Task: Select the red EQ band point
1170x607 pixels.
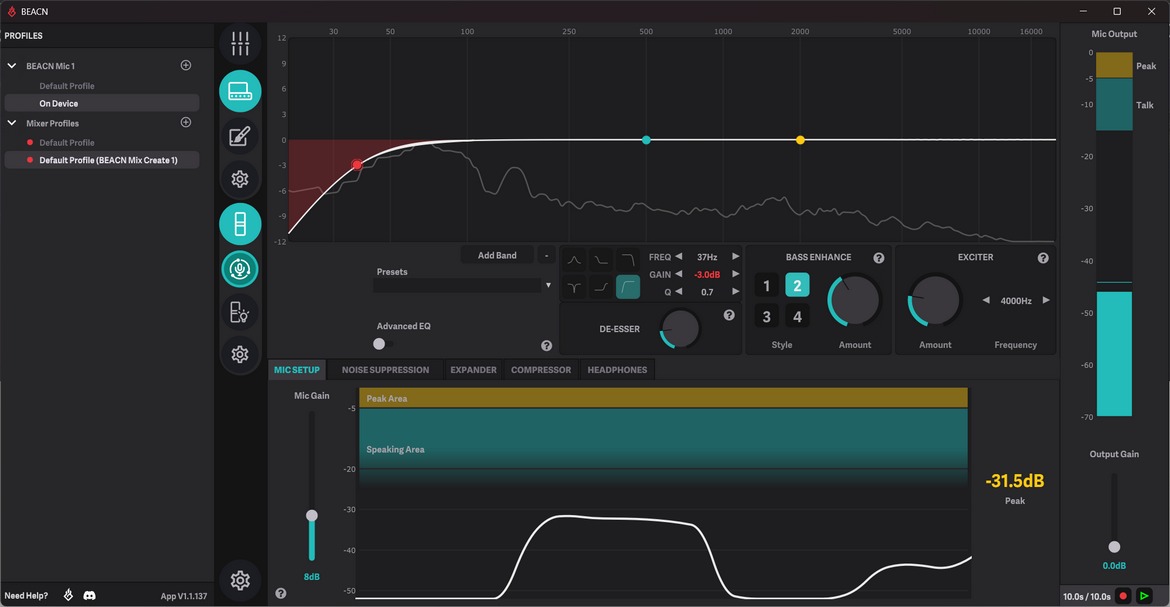Action: coord(357,164)
